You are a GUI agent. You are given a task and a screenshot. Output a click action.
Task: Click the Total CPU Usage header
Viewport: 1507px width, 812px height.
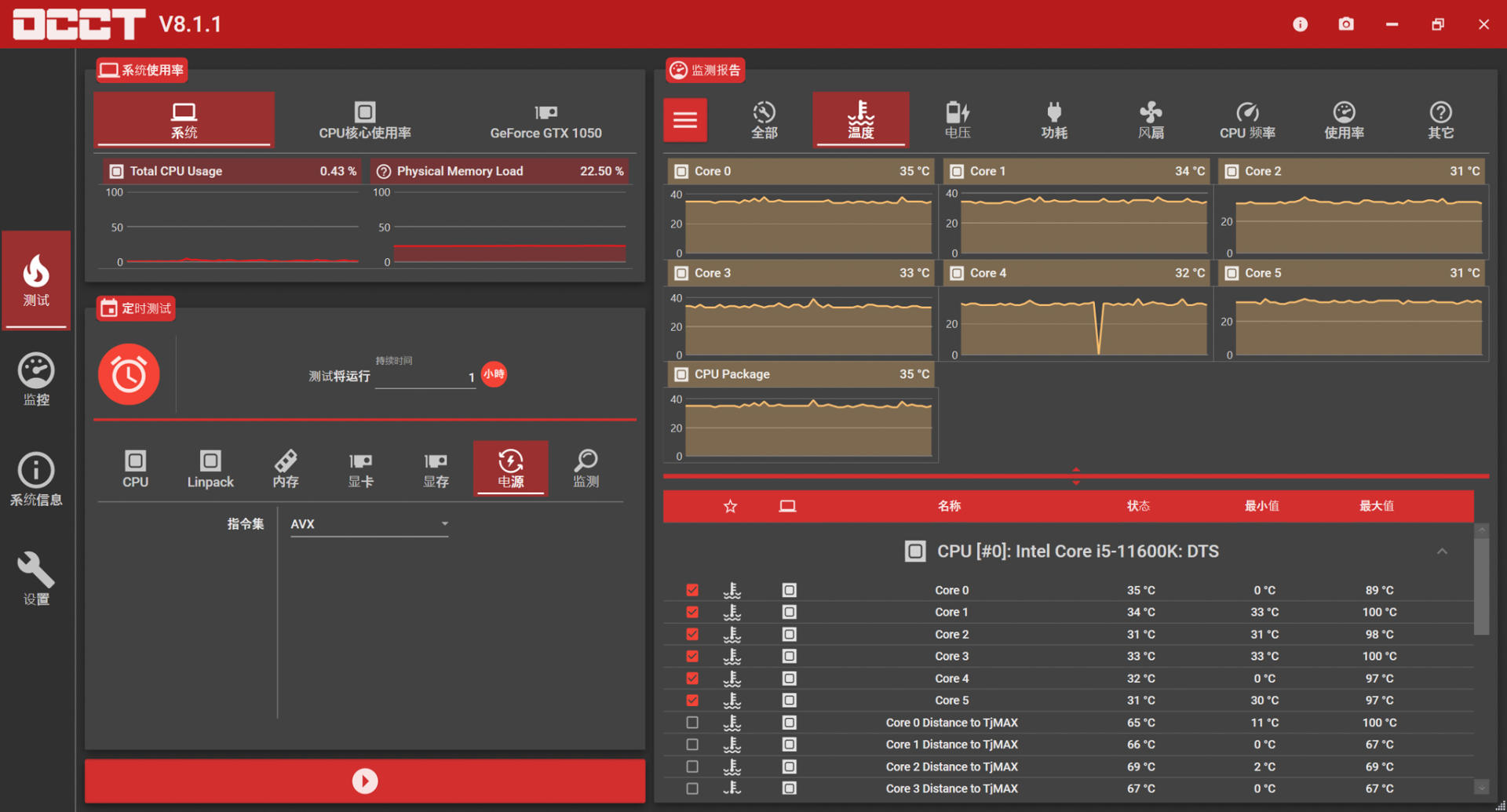[x=232, y=171]
